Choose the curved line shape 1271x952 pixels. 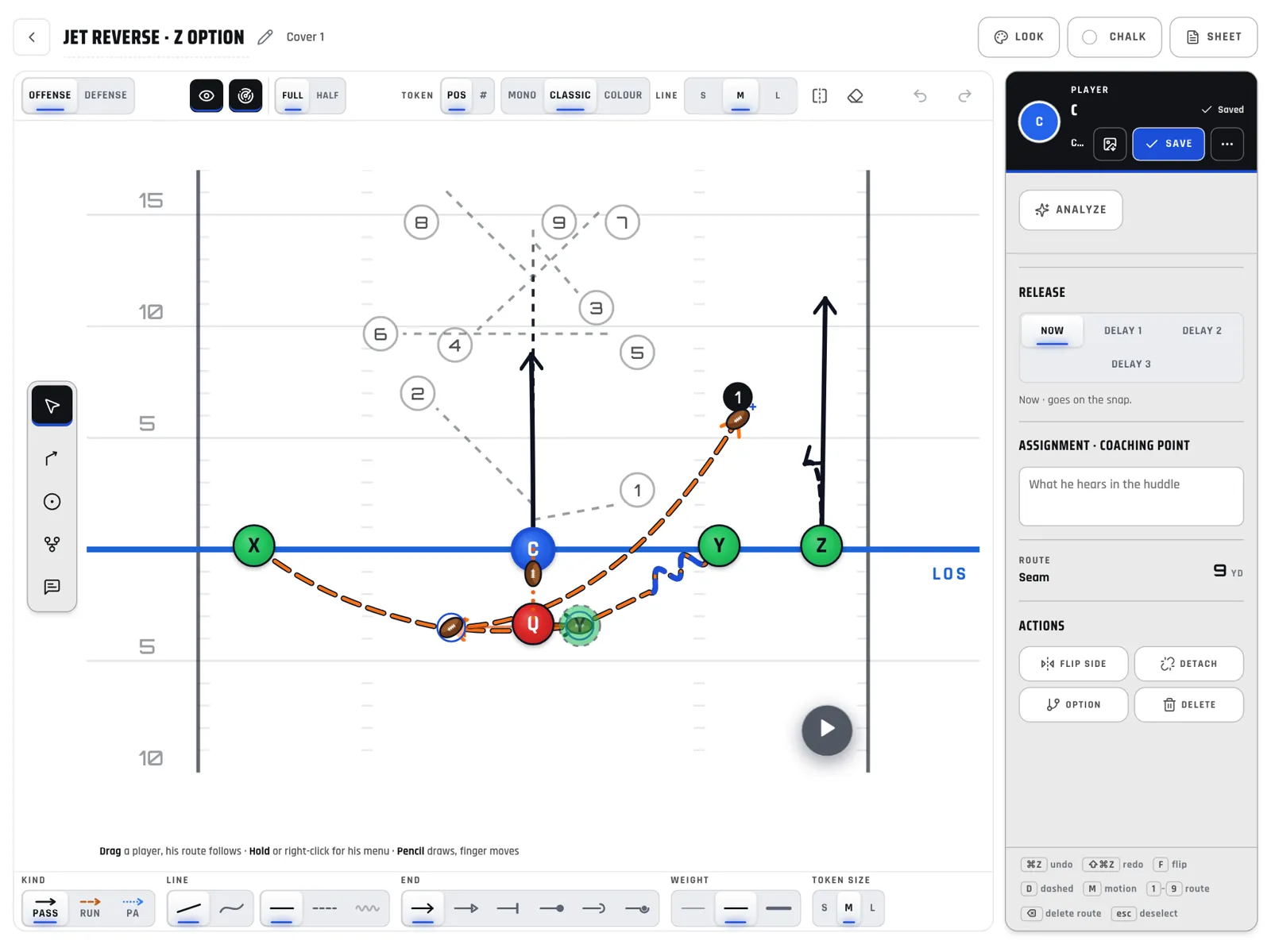pos(231,908)
